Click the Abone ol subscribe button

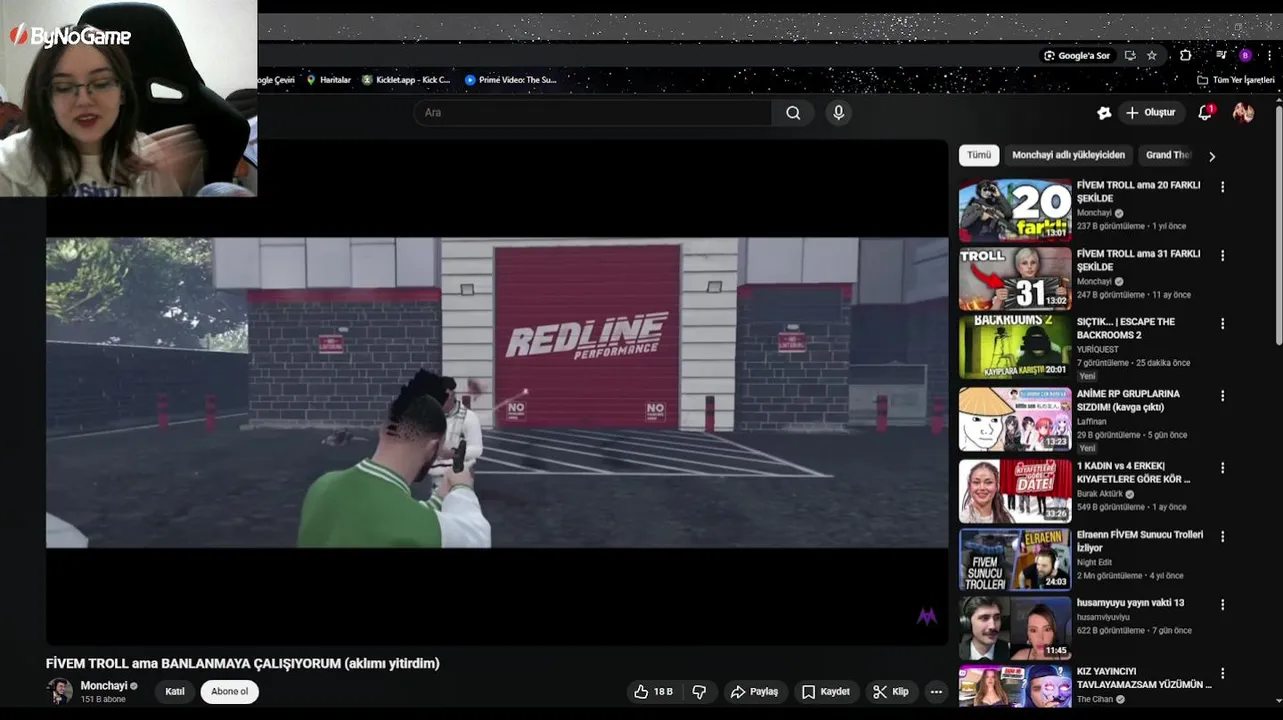click(x=229, y=692)
